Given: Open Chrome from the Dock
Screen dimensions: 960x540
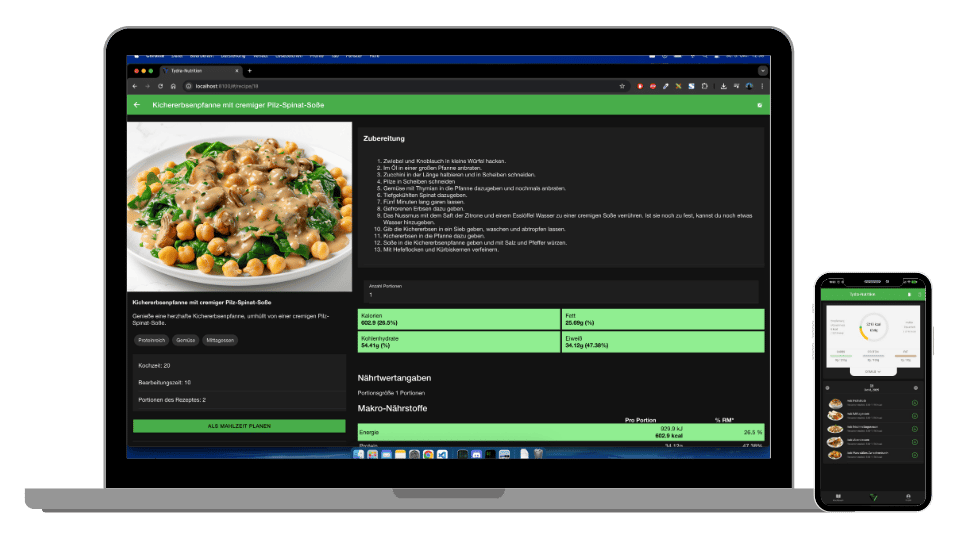Looking at the screenshot, I should coord(428,454).
